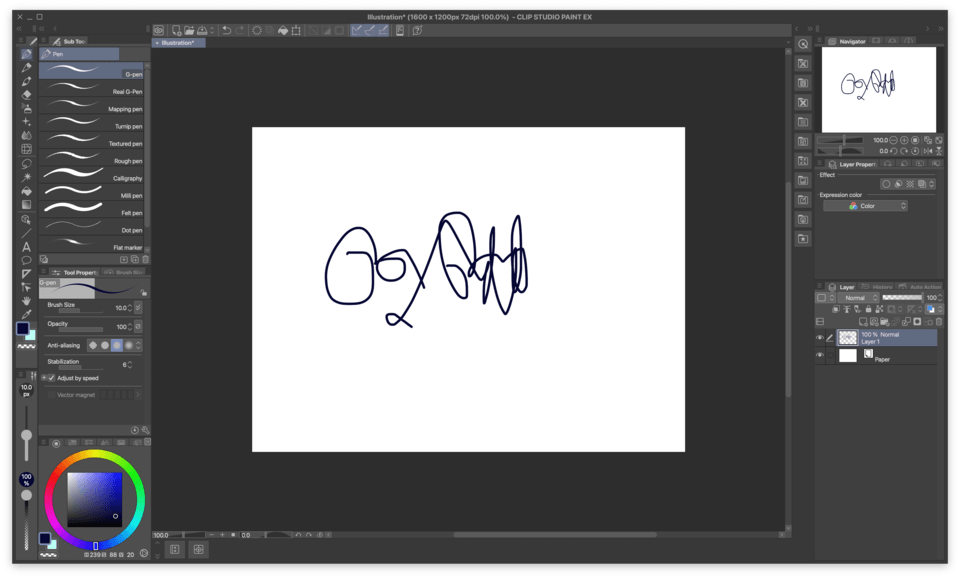Open the layer blending mode Normal dropdown

(x=858, y=298)
